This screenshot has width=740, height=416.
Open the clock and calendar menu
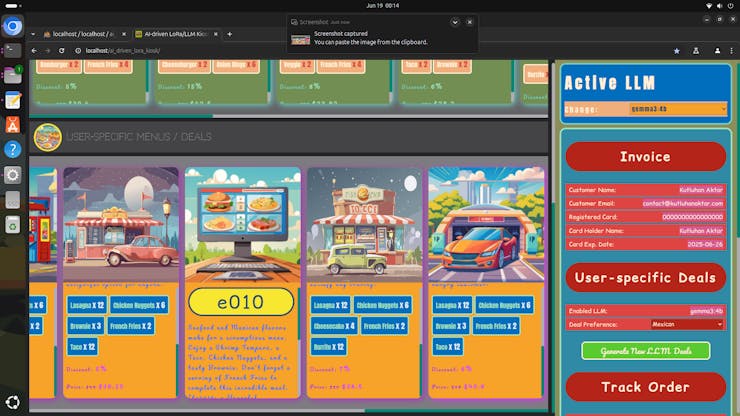[x=382, y=6]
